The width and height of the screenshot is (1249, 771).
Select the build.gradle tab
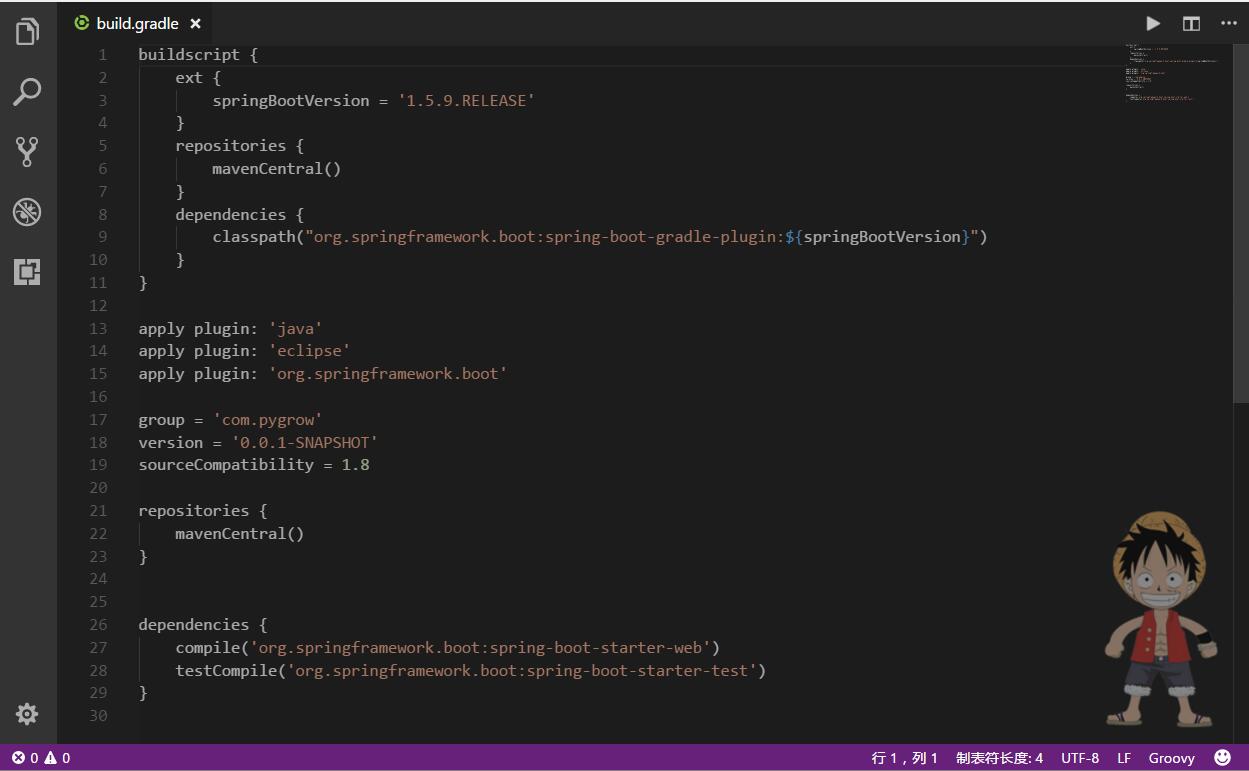click(136, 23)
